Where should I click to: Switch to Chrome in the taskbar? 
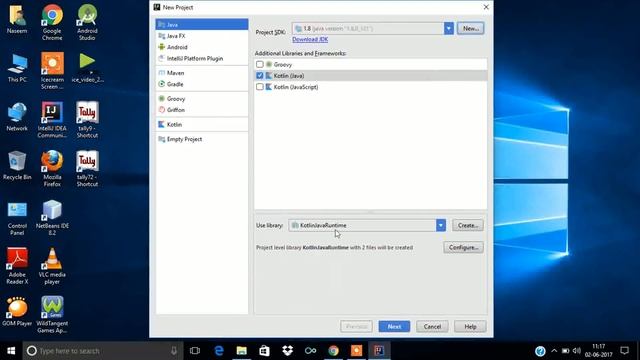(333, 351)
